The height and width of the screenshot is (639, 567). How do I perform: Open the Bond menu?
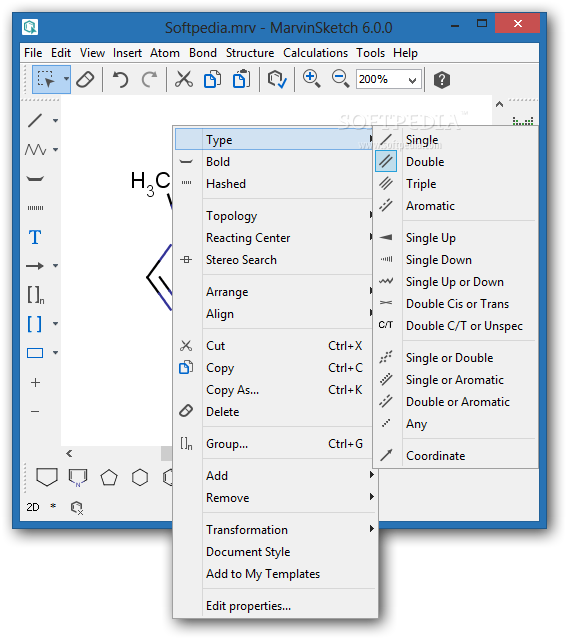coord(203,53)
